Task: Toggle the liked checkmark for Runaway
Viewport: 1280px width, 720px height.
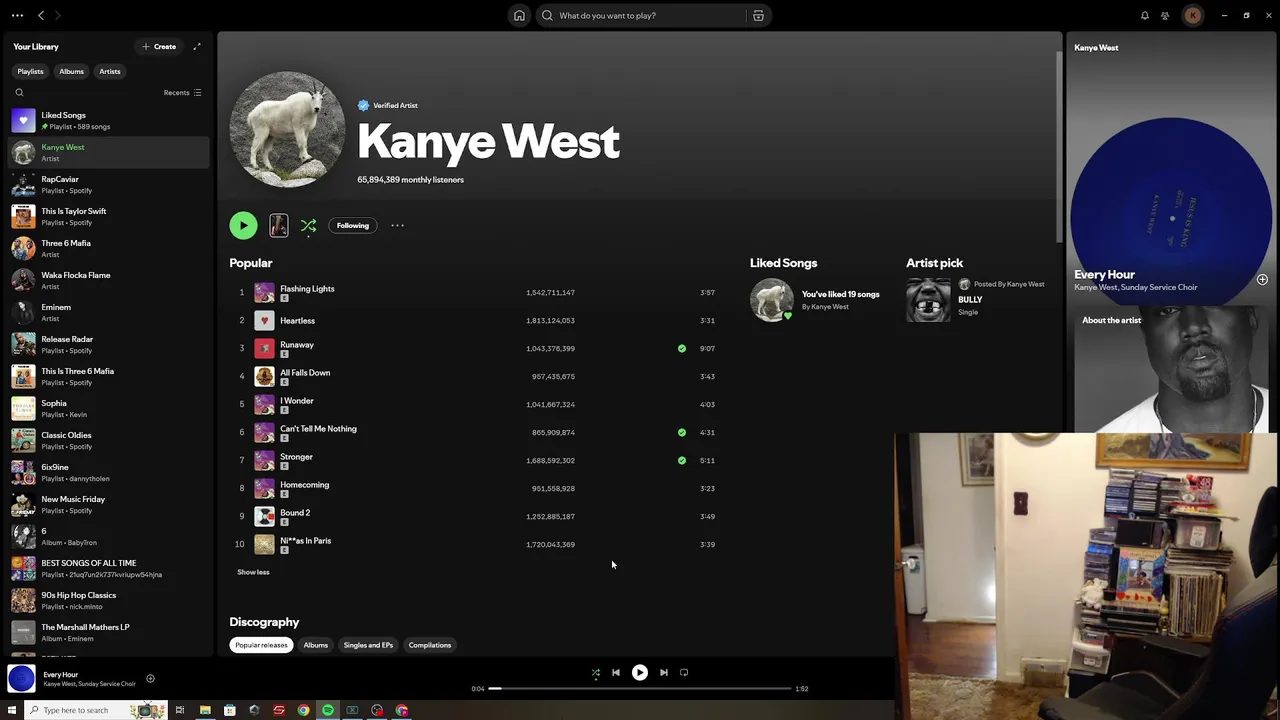Action: (682, 348)
